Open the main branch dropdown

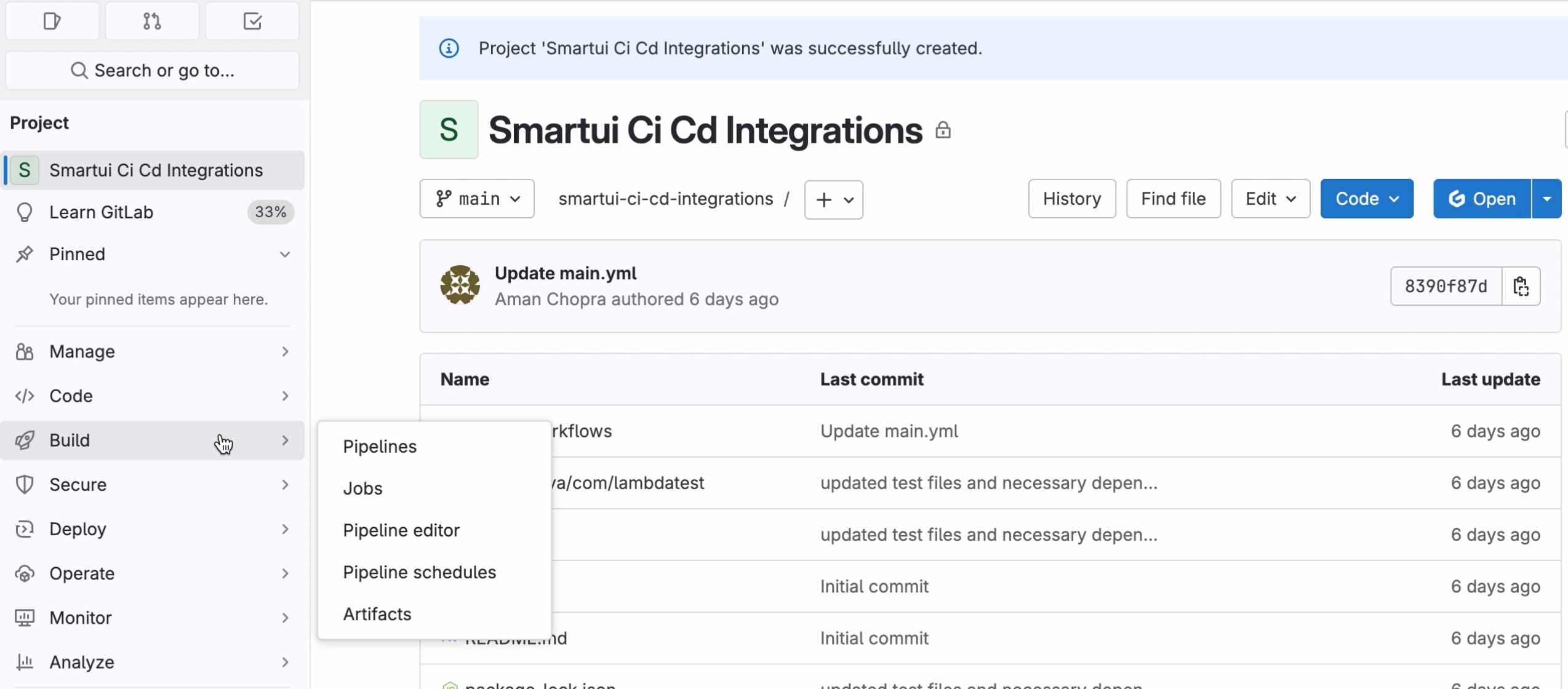tap(477, 199)
